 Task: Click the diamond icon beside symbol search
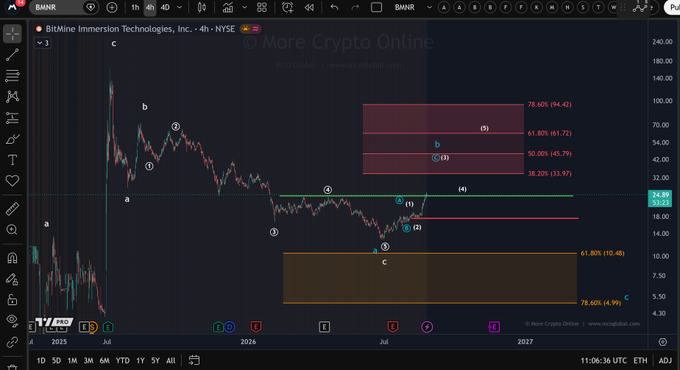click(91, 7)
